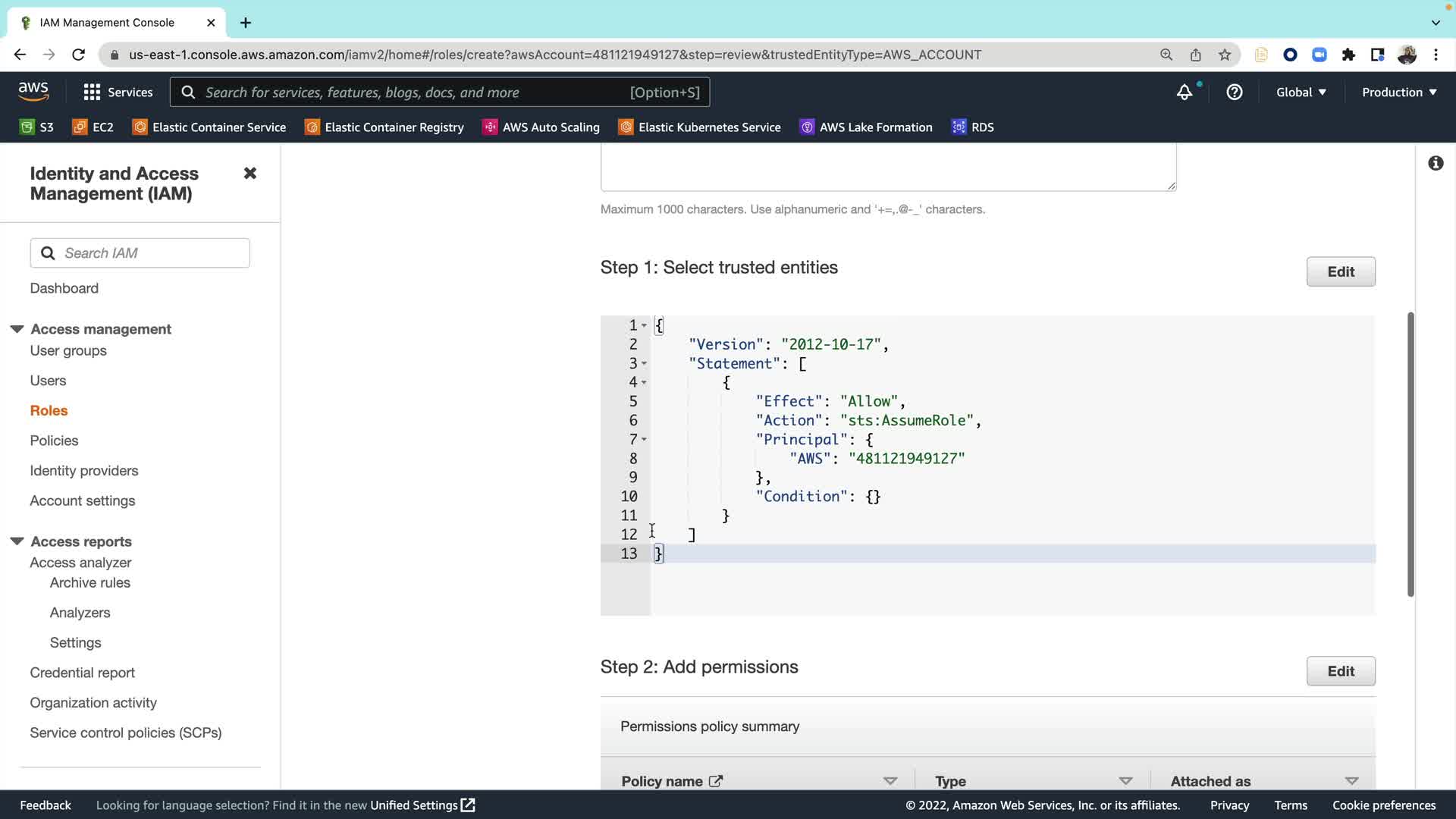The width and height of the screenshot is (1456, 819).
Task: Open the Elastic Kubernetes Service shortcut
Action: click(699, 127)
